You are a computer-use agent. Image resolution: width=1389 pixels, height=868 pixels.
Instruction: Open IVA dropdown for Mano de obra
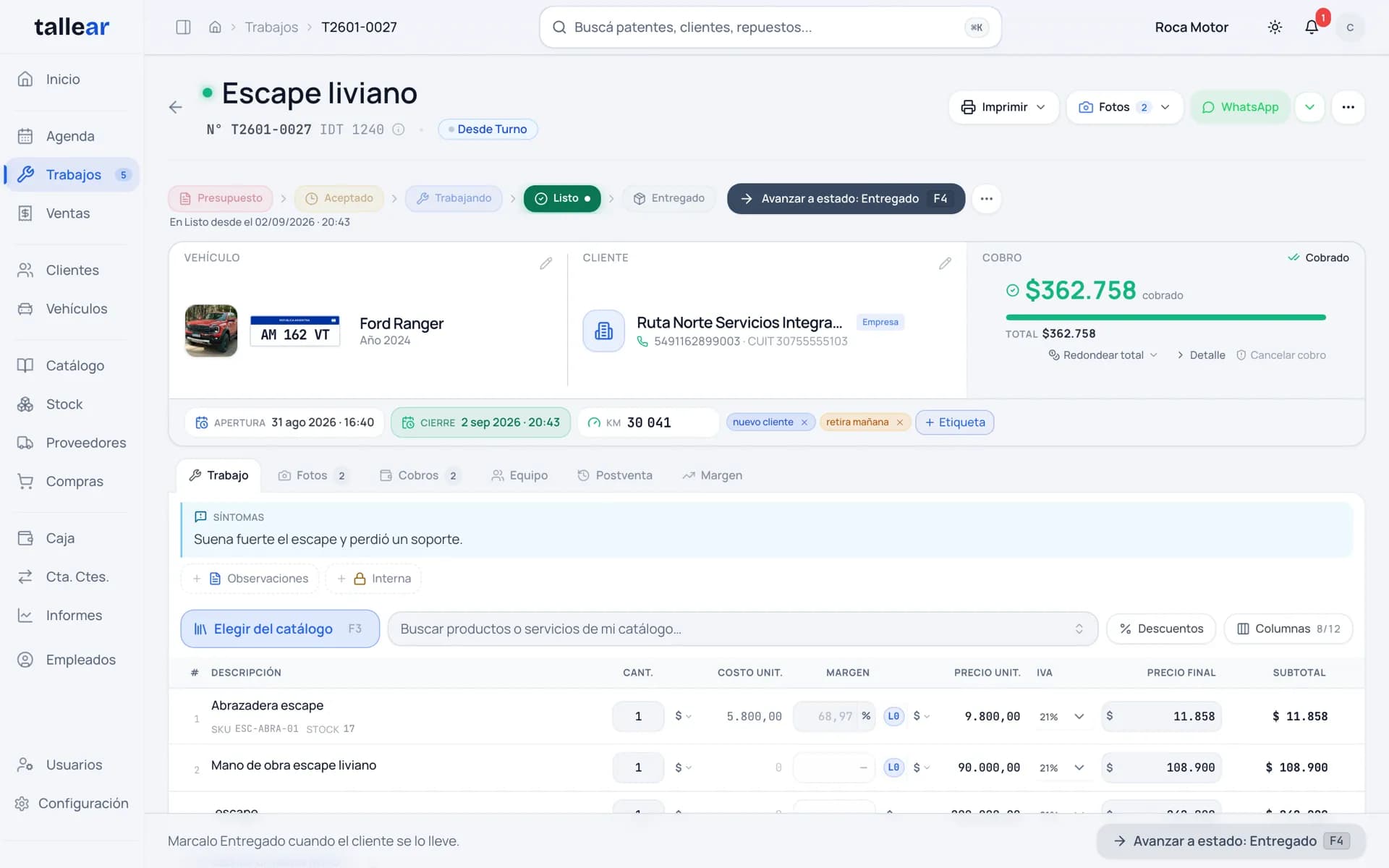(x=1062, y=767)
